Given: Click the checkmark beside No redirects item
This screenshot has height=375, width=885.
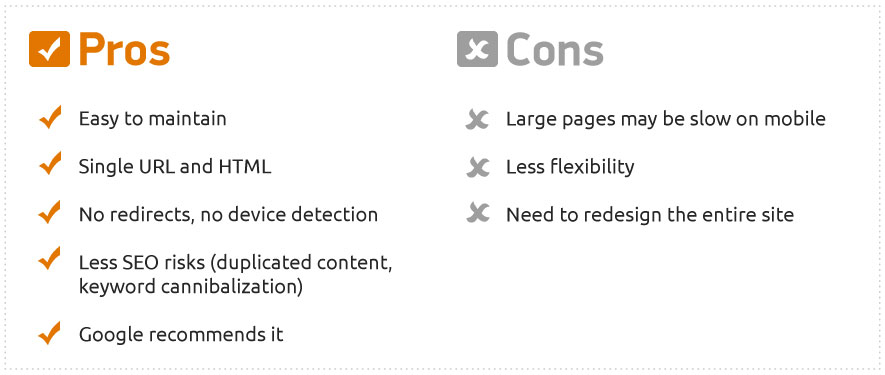Looking at the screenshot, I should tap(50, 212).
